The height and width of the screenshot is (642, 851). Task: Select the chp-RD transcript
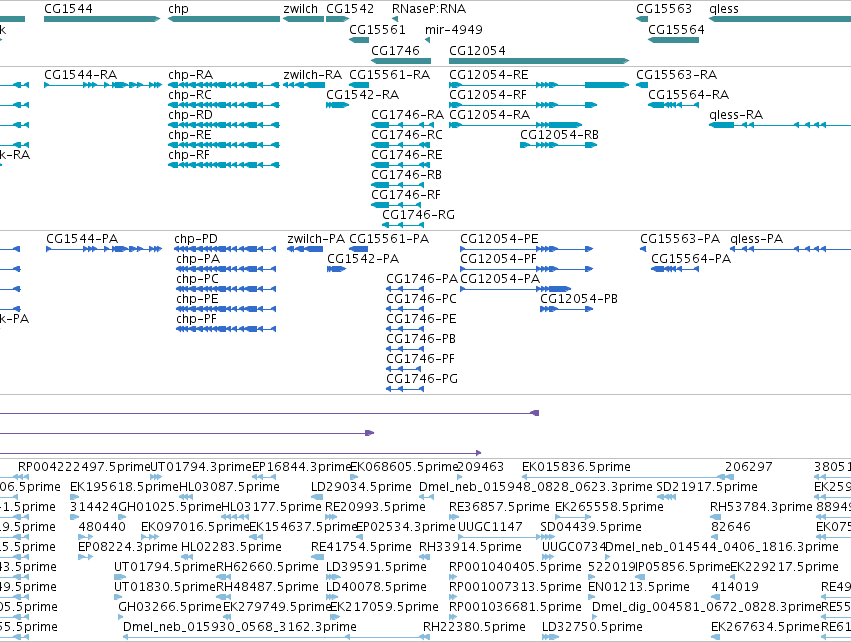(x=224, y=125)
